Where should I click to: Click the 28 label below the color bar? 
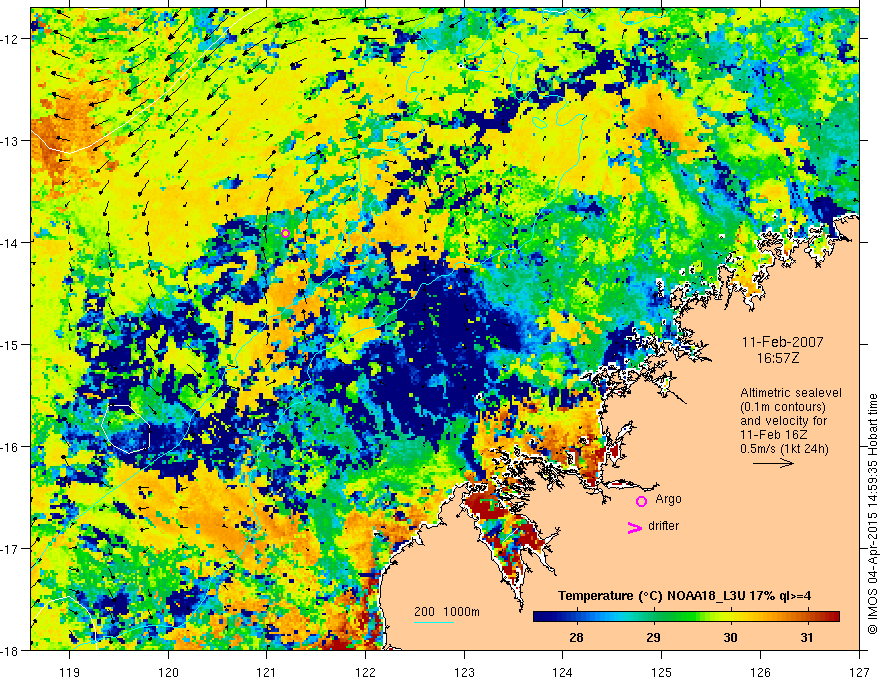pos(576,638)
